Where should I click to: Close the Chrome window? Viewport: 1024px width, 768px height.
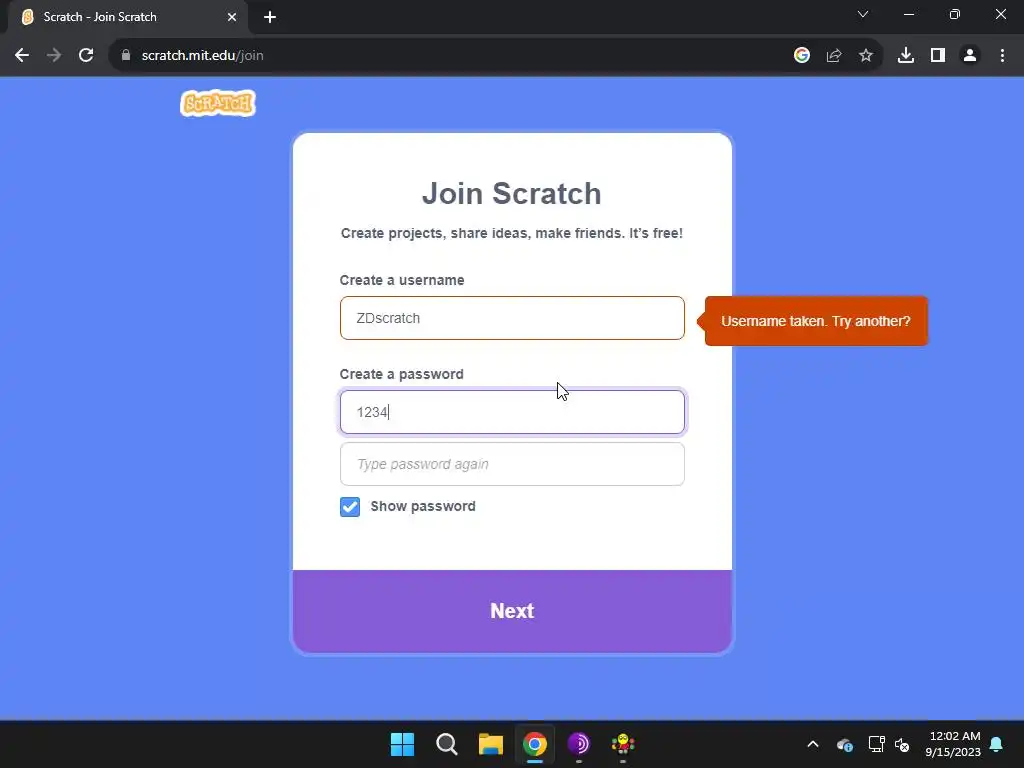[1000, 14]
